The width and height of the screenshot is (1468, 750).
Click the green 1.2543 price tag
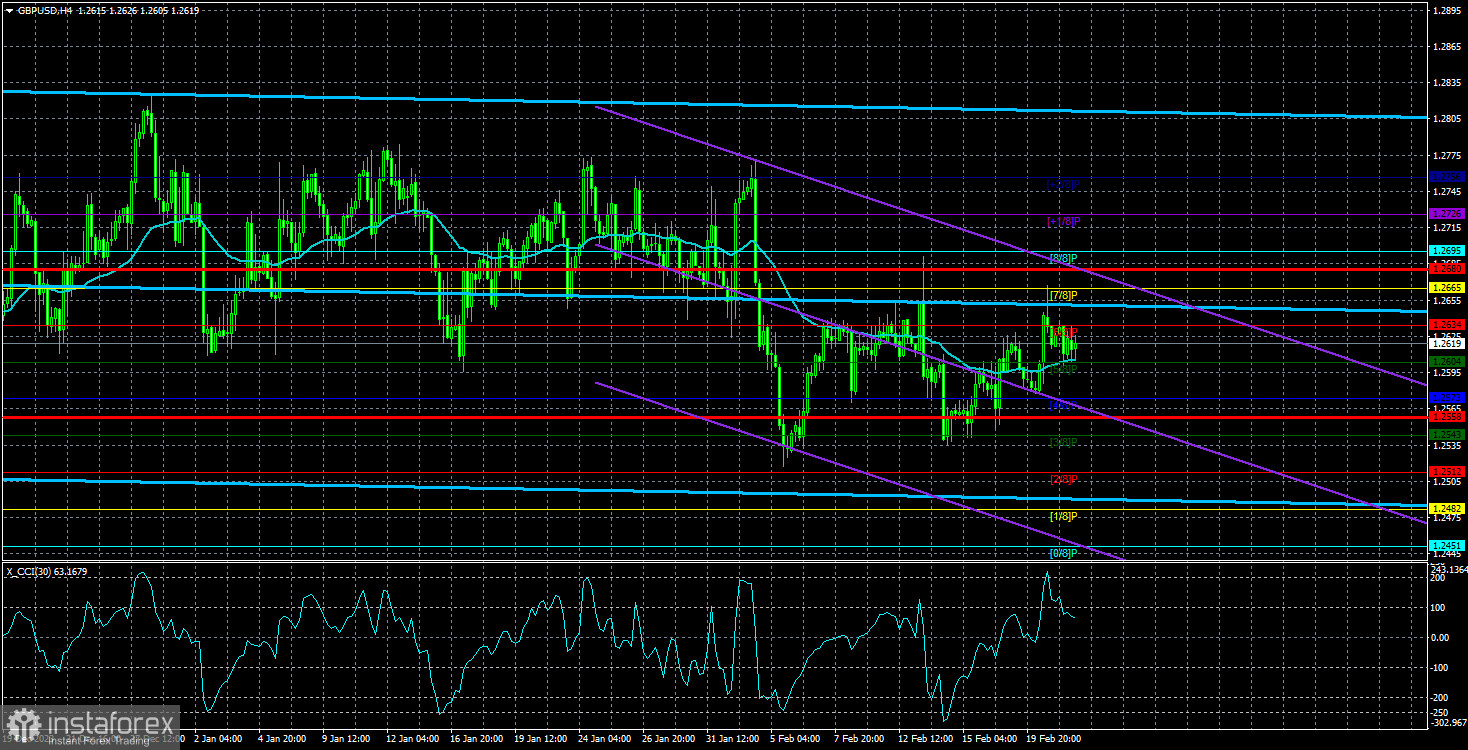(1446, 435)
